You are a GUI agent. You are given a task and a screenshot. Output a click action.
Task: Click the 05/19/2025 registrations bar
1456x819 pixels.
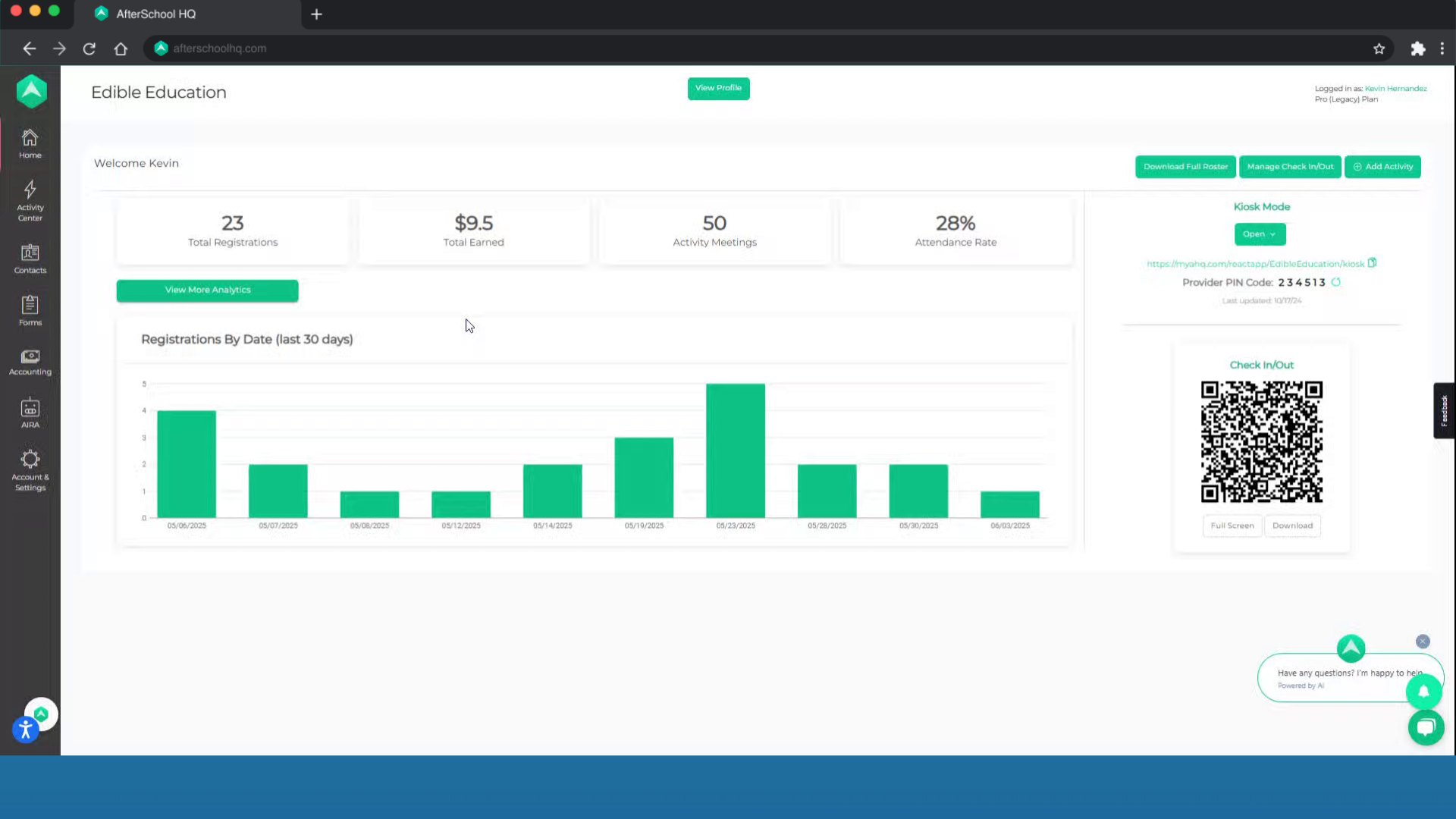tap(644, 478)
